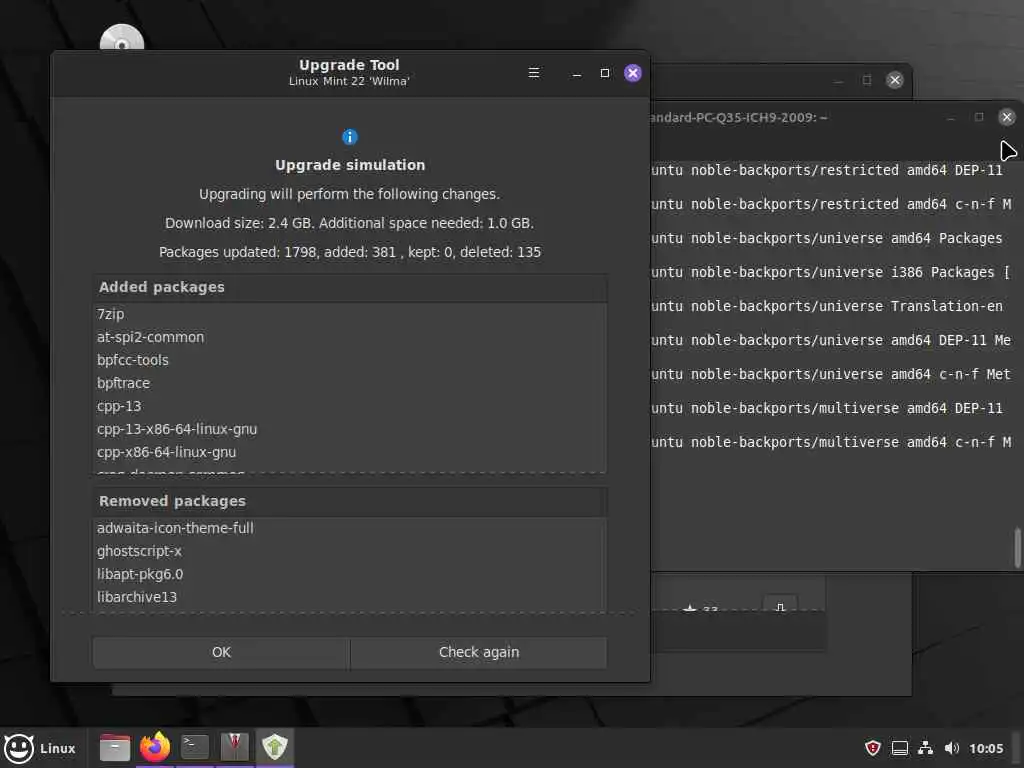The width and height of the screenshot is (1024, 768).
Task: Click the display tray icon in the panel
Action: tap(899, 748)
